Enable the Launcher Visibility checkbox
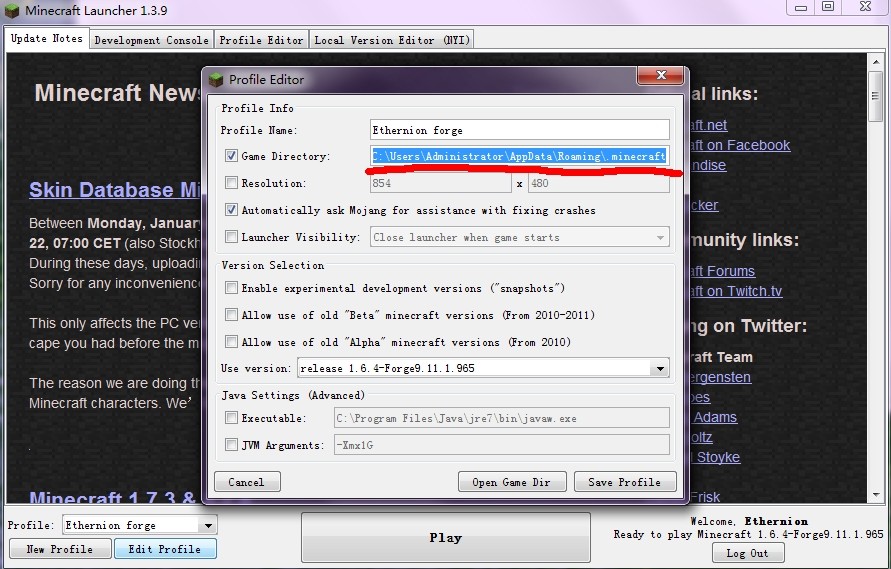This screenshot has height=569, width=891. point(231,236)
